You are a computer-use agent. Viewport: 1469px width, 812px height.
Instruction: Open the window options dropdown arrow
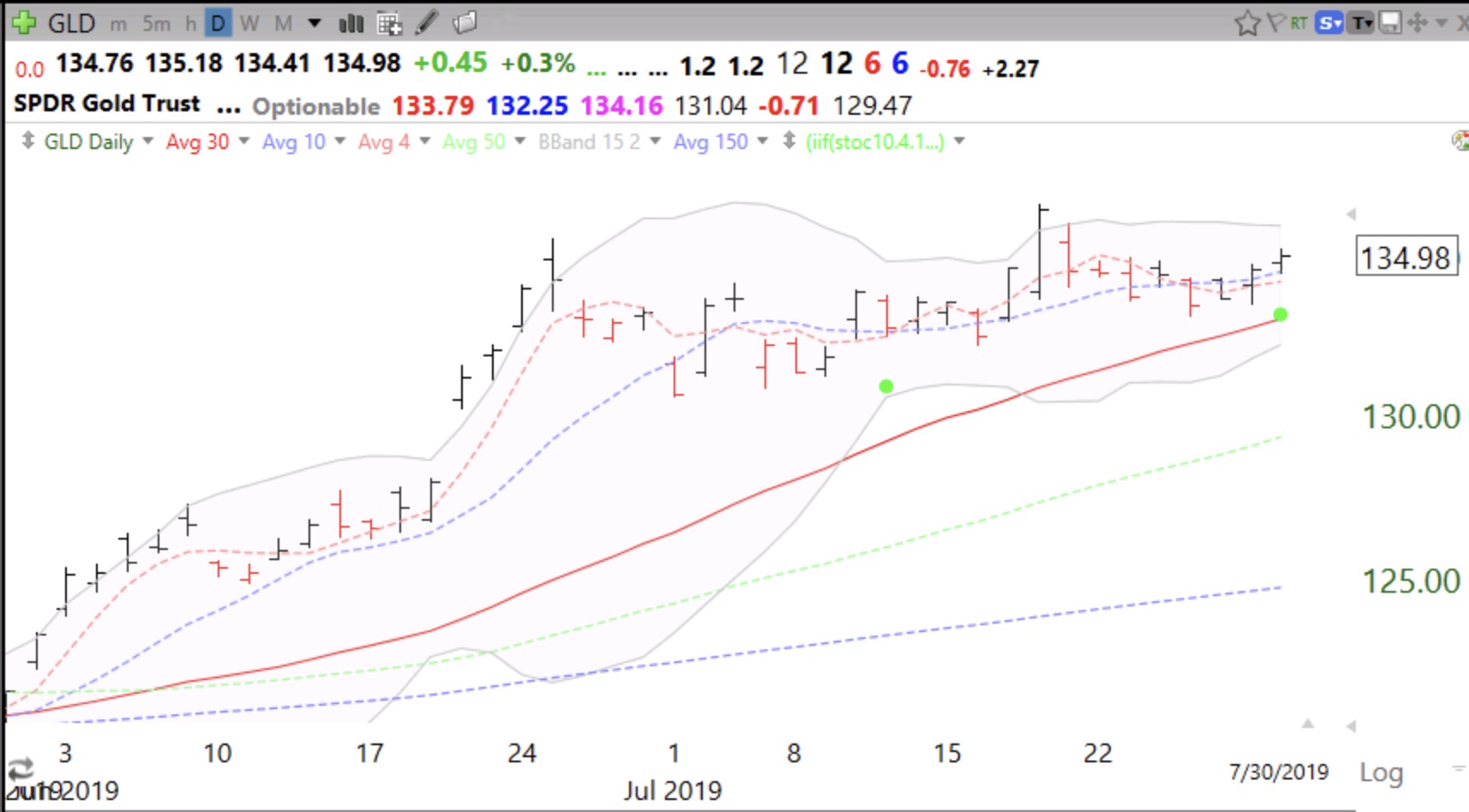(x=1441, y=23)
